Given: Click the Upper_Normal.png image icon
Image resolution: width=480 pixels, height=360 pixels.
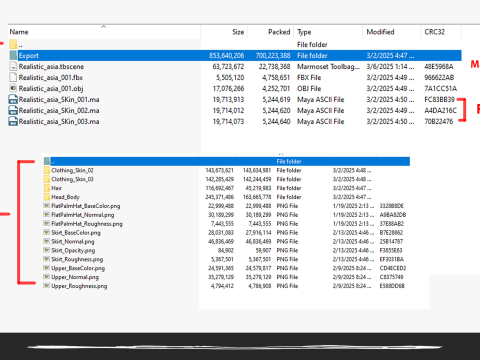Looking at the screenshot, I should coord(47,277).
